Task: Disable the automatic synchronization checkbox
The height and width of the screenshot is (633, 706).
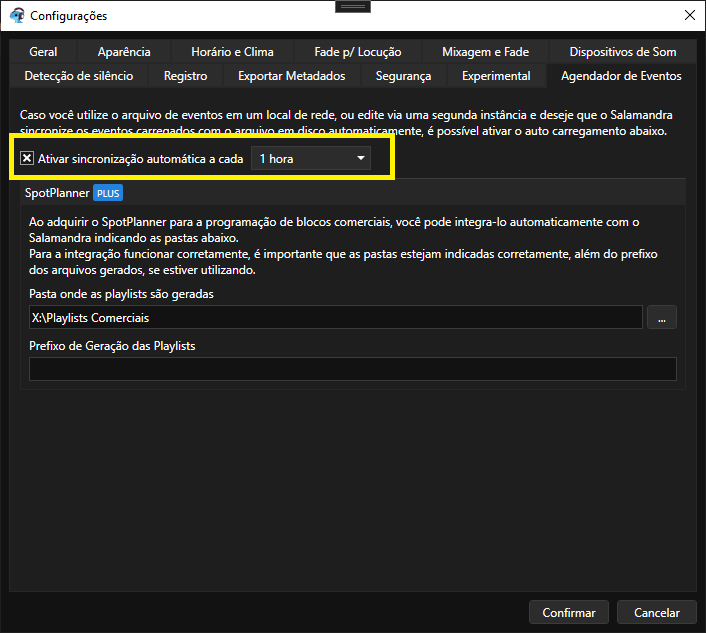Action: click(27, 158)
